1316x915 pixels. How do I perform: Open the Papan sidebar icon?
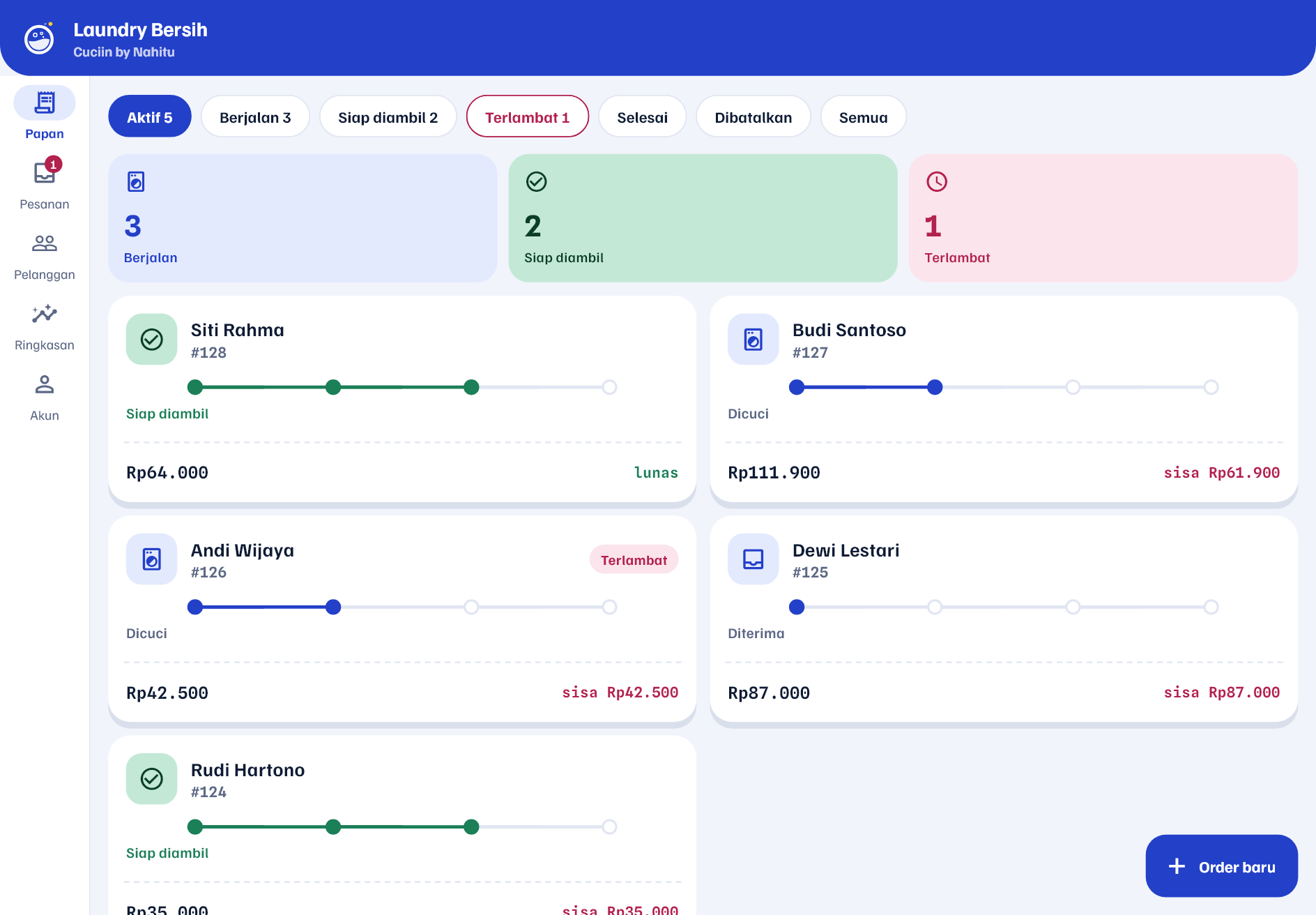(x=45, y=103)
